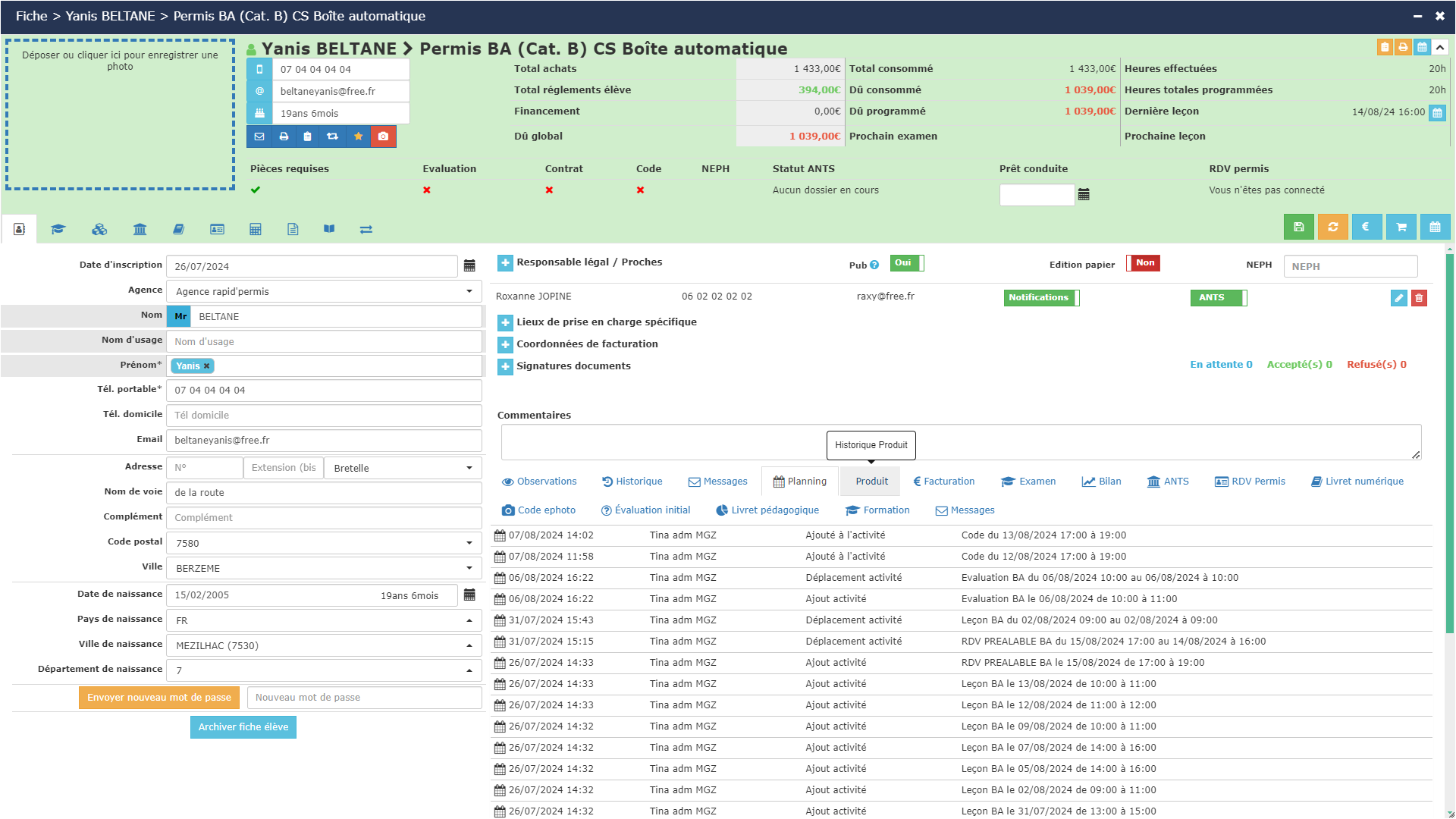The width and height of the screenshot is (1456, 819).
Task: Click Archiver fiche élève button
Action: click(x=243, y=727)
